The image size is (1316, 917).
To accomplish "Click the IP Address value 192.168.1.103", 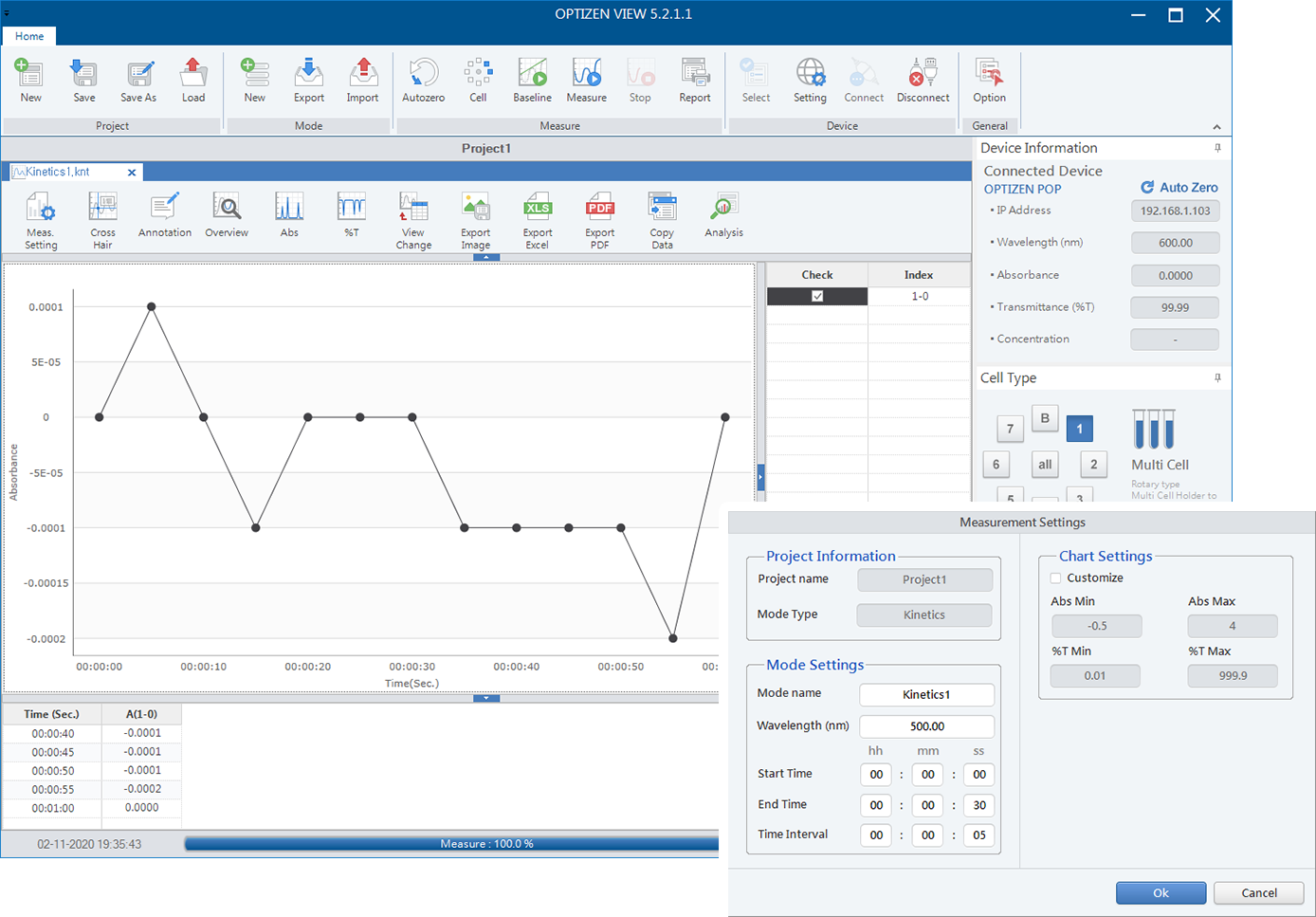I will coord(1175,211).
